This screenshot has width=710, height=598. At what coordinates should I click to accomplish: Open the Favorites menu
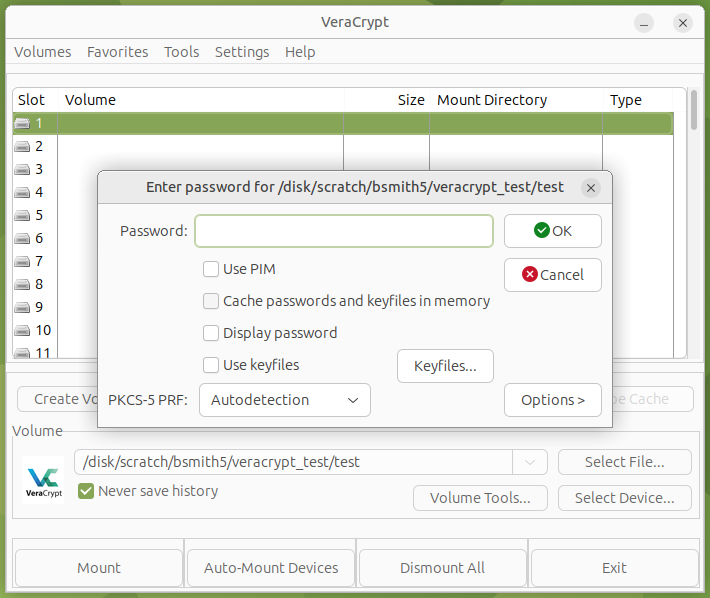point(118,52)
